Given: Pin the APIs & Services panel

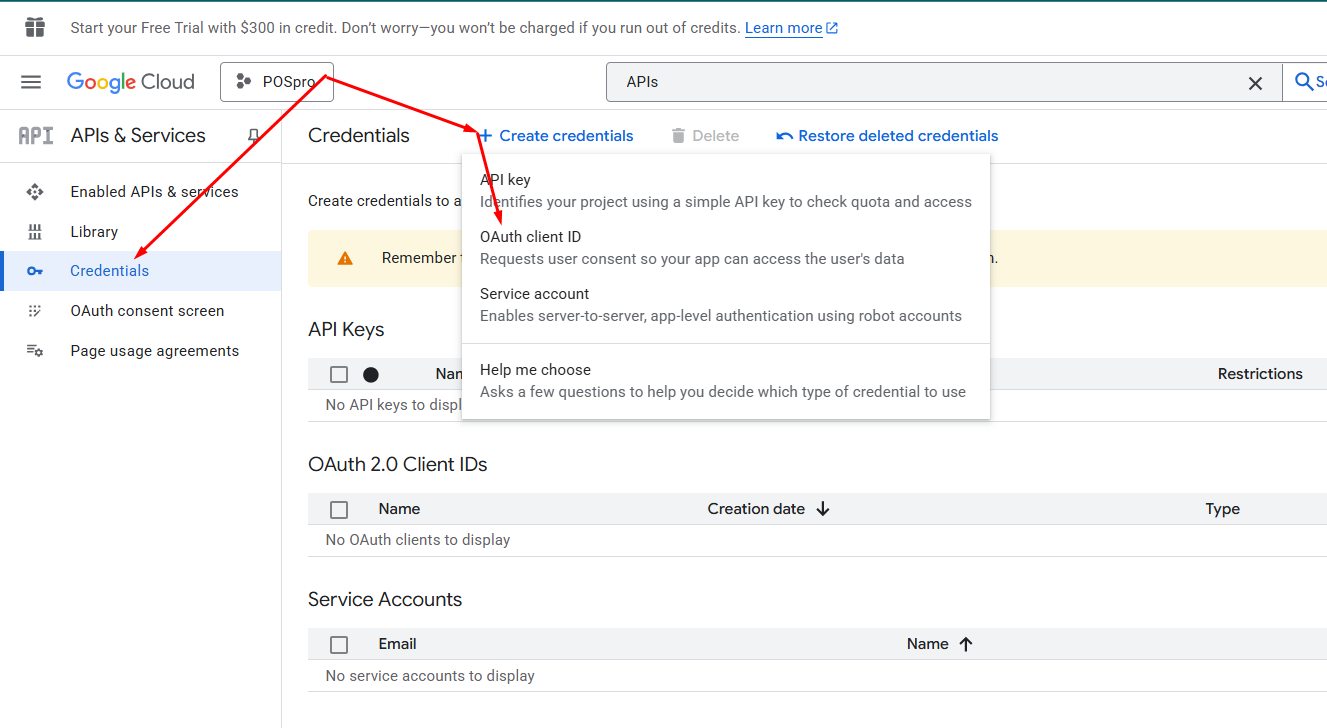Looking at the screenshot, I should [254, 136].
